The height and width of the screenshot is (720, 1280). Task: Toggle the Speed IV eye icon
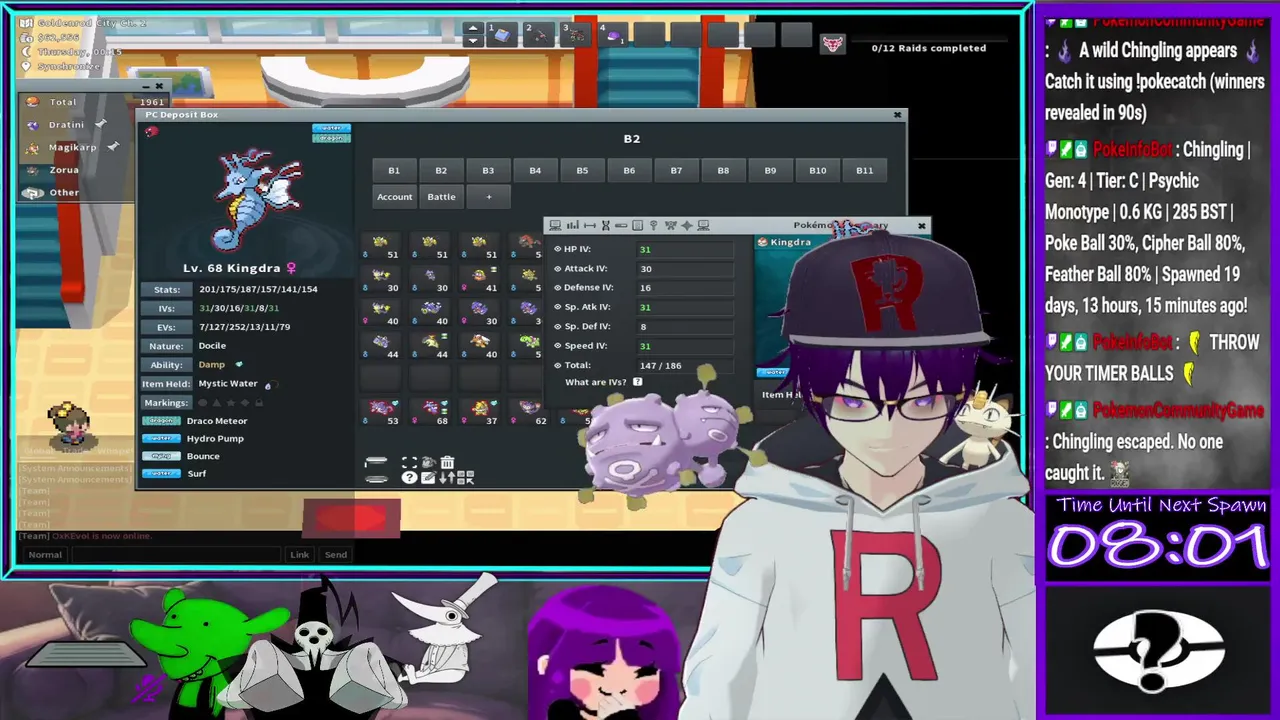point(558,345)
